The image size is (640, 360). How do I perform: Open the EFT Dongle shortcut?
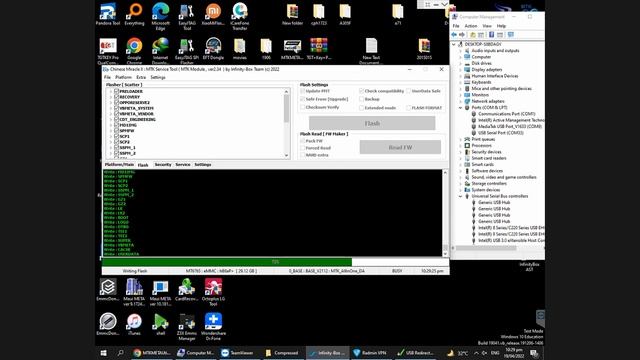point(213,49)
